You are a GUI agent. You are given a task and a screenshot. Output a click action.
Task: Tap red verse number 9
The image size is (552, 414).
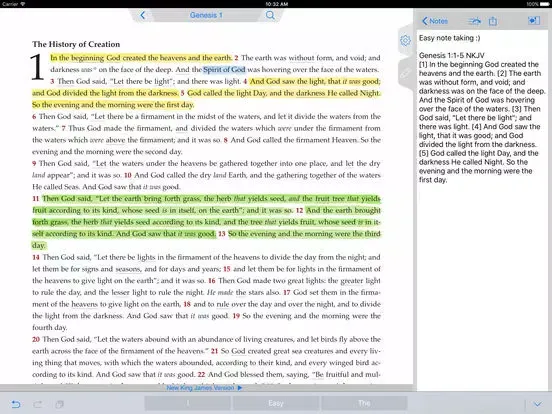[x=34, y=163]
